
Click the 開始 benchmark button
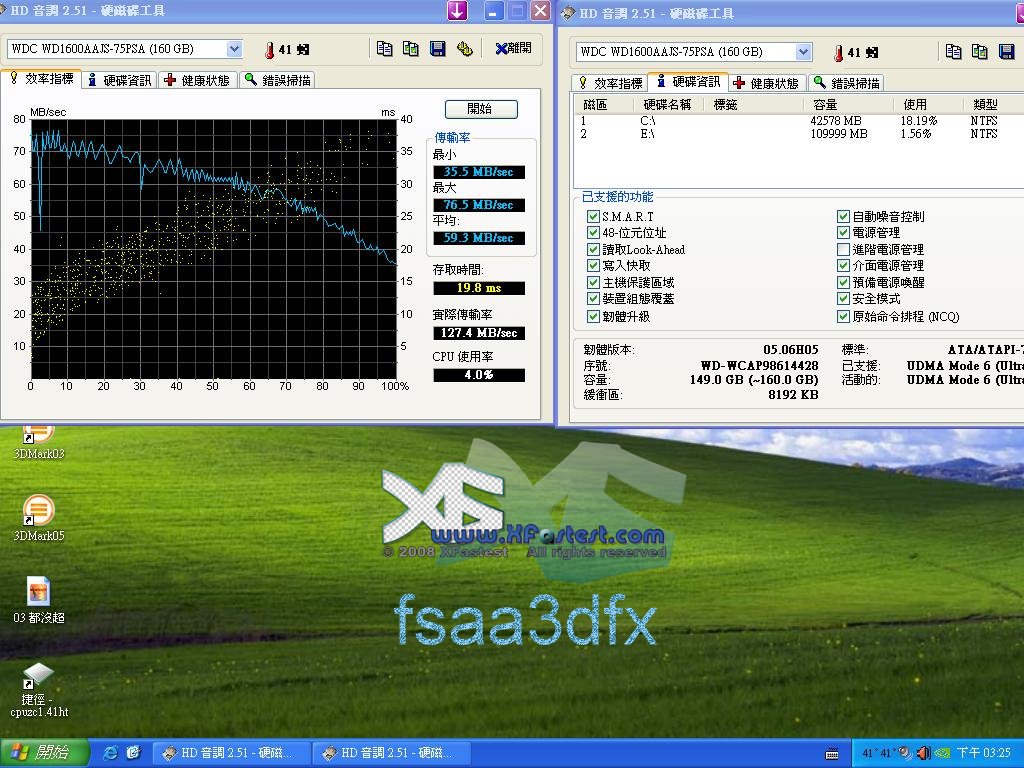(480, 109)
